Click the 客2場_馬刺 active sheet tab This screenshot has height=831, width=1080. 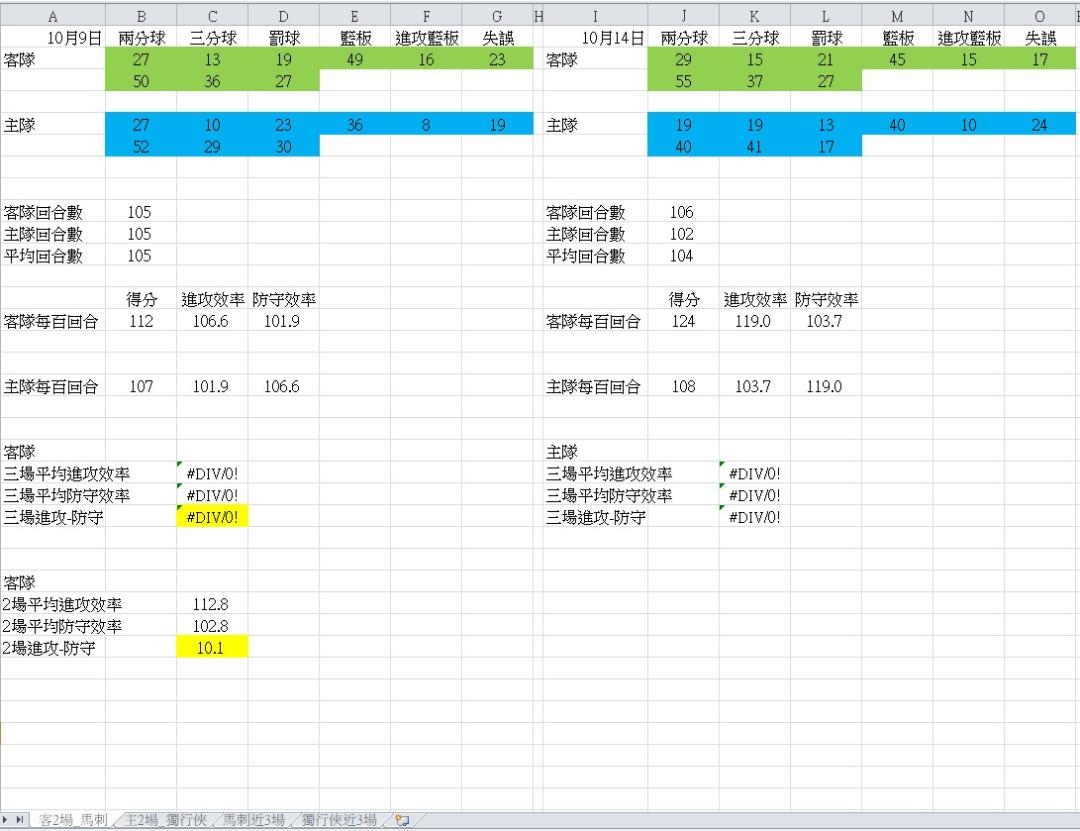tap(73, 821)
